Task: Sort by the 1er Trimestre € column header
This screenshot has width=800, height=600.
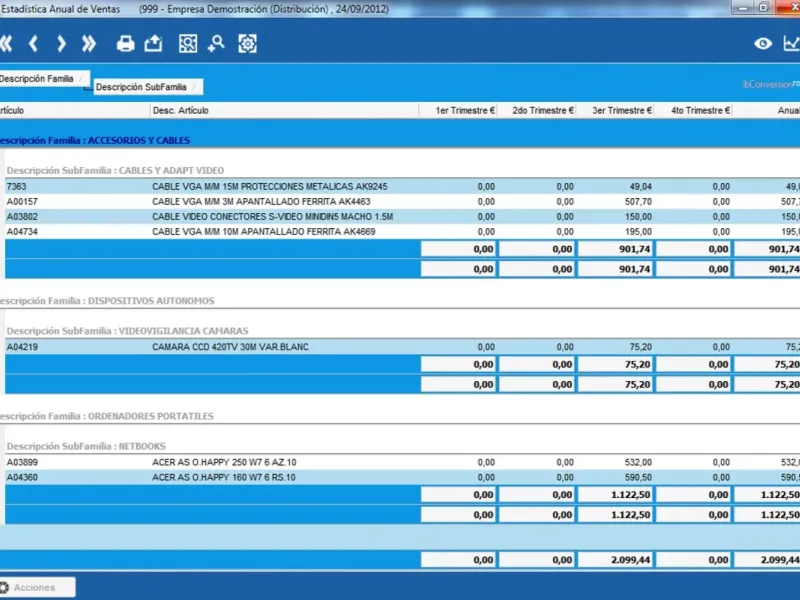Action: coord(458,110)
